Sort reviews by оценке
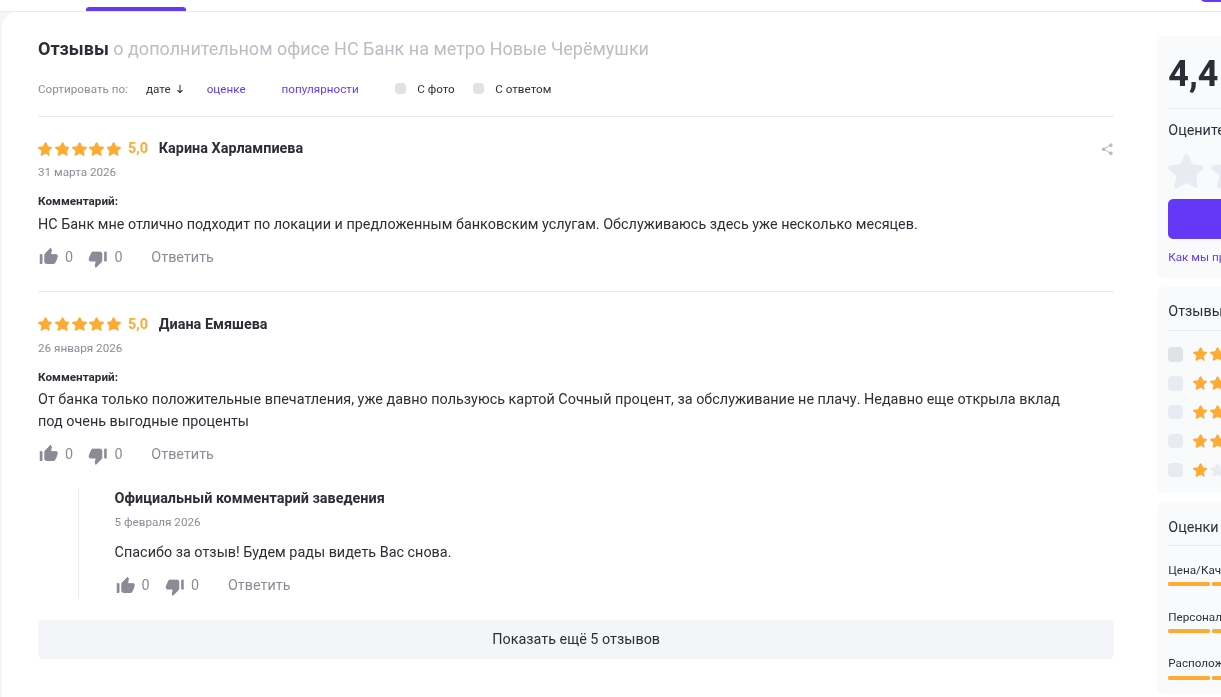 click(226, 89)
